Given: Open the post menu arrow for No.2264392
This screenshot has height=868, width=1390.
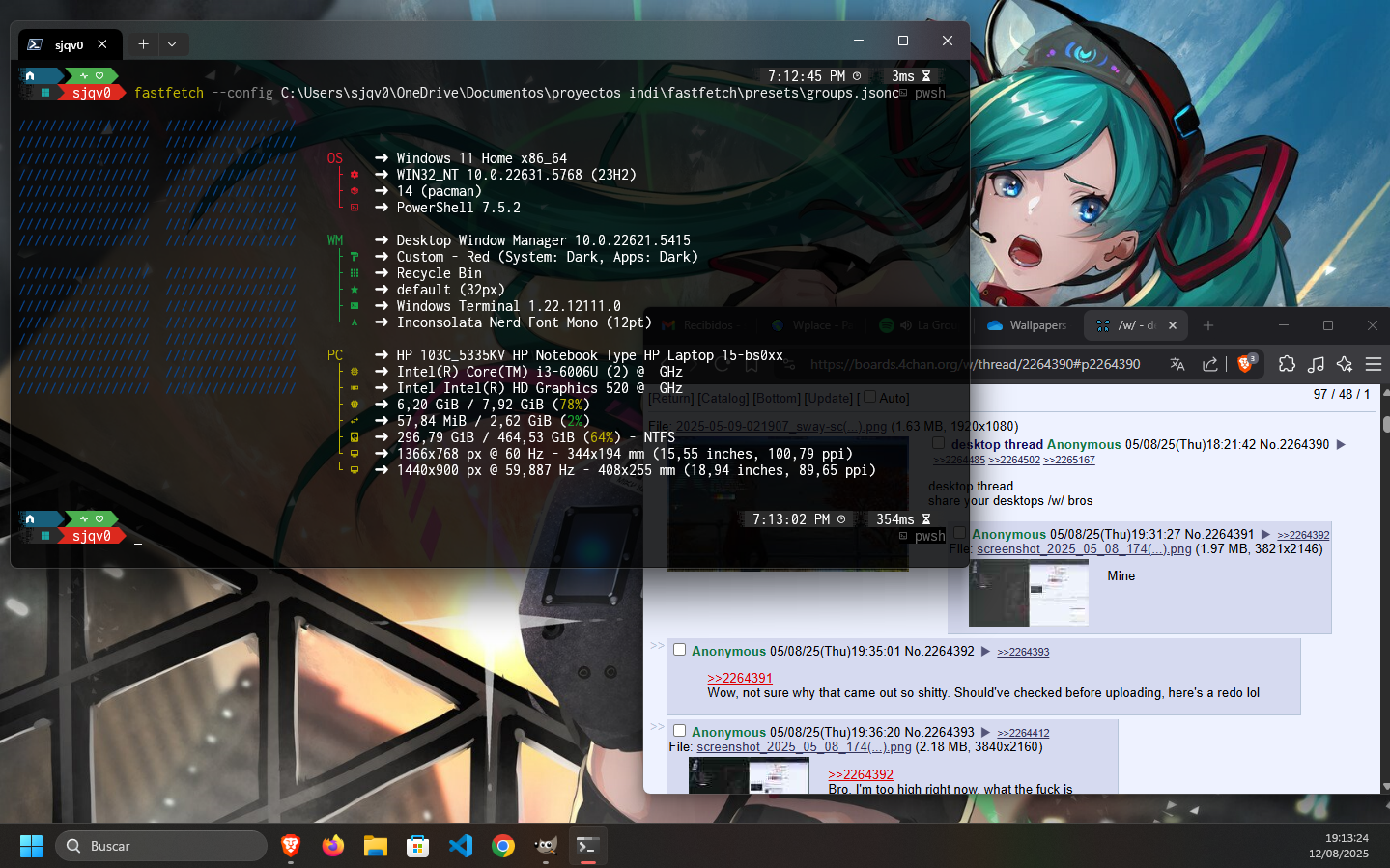Looking at the screenshot, I should click(x=985, y=651).
